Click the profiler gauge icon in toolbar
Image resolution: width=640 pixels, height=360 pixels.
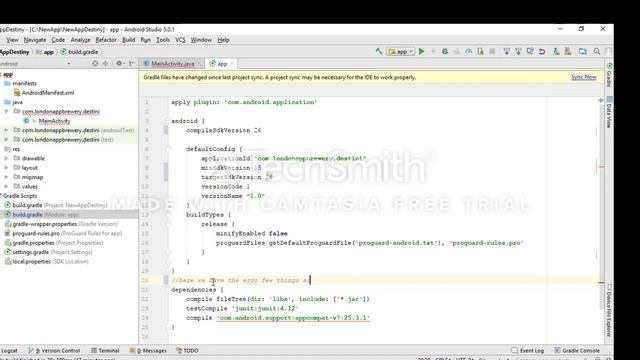coord(469,51)
